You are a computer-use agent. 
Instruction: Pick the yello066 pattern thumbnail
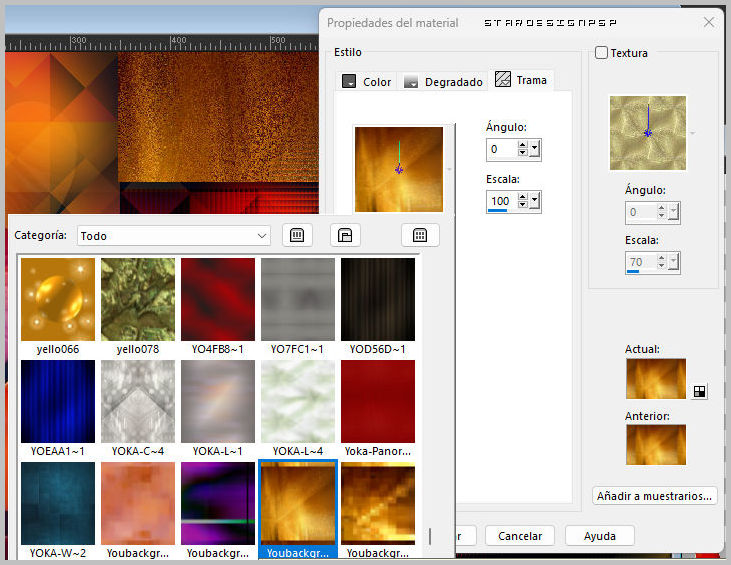tap(58, 299)
